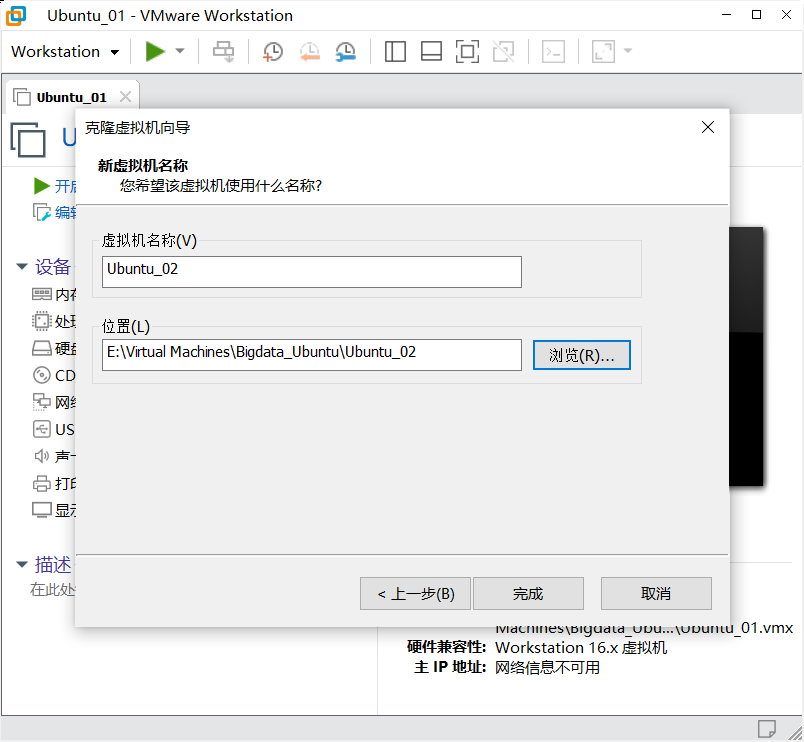The image size is (804, 742).
Task: Select the memory device row
Action: [x=54, y=294]
